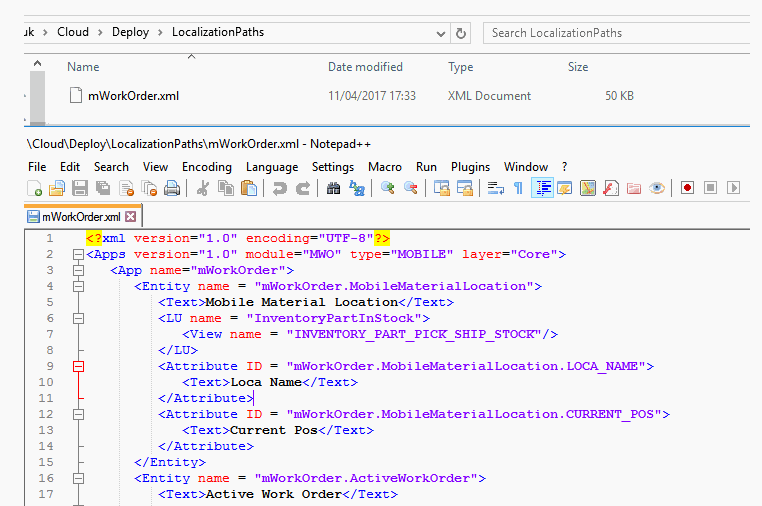This screenshot has height=506, width=762.
Task: Toggle Show All Characters pilcrow icon
Action: 519,188
